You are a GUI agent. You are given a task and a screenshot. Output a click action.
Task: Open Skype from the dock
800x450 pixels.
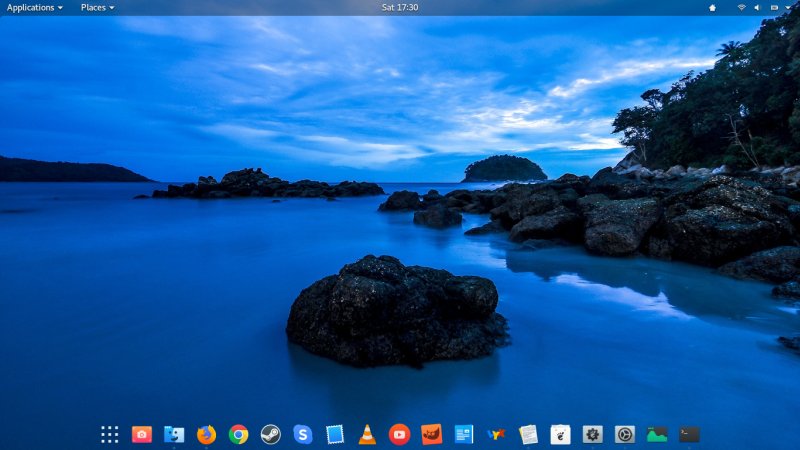click(x=303, y=434)
